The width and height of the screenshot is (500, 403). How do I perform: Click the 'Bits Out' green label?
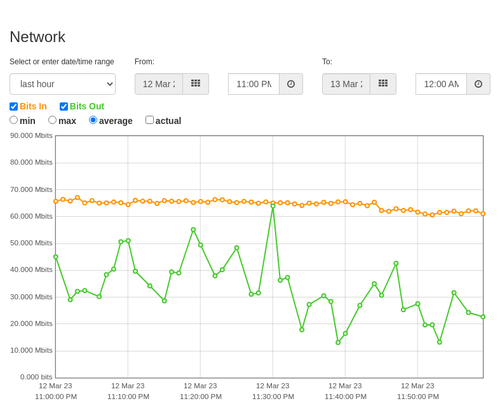[x=87, y=106]
